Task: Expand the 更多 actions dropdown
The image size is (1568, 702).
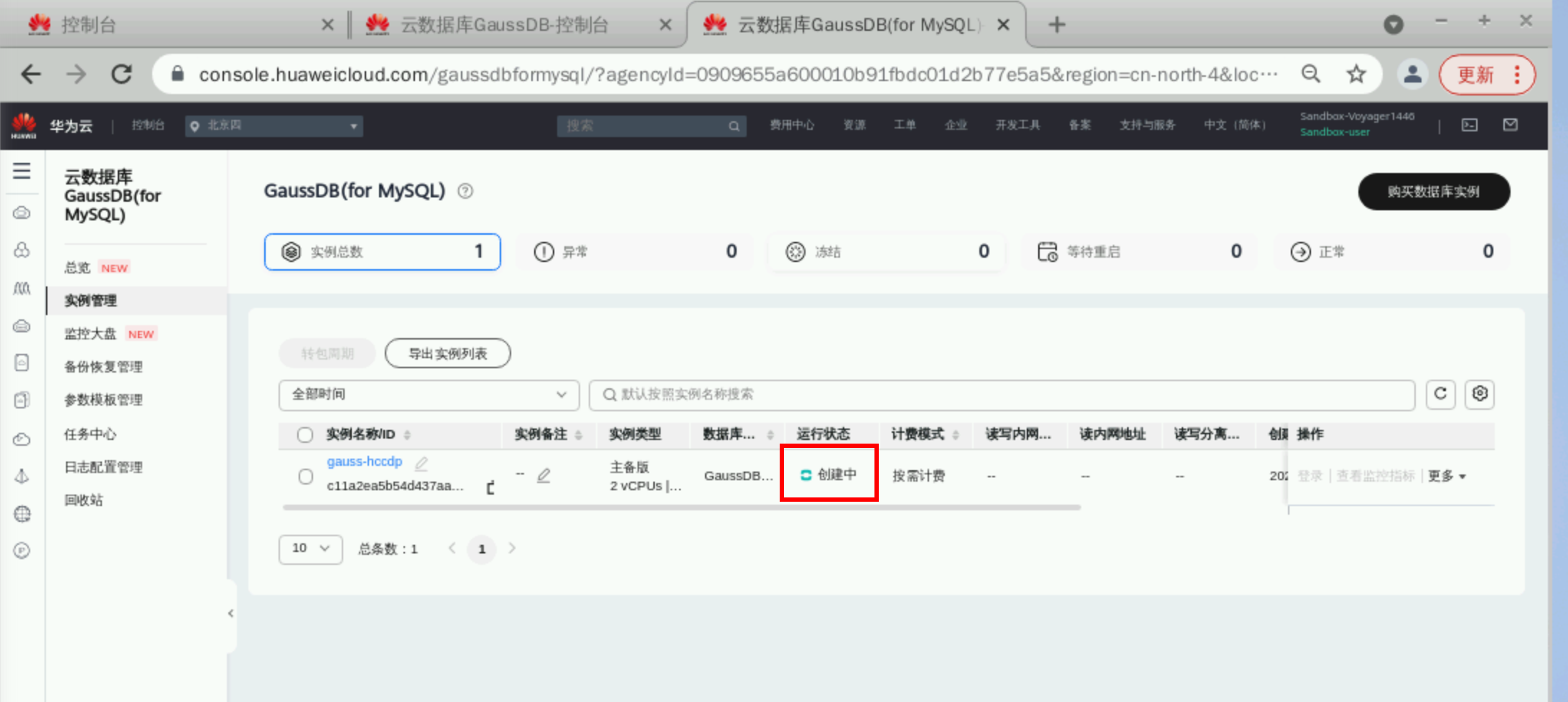Action: coord(1447,476)
